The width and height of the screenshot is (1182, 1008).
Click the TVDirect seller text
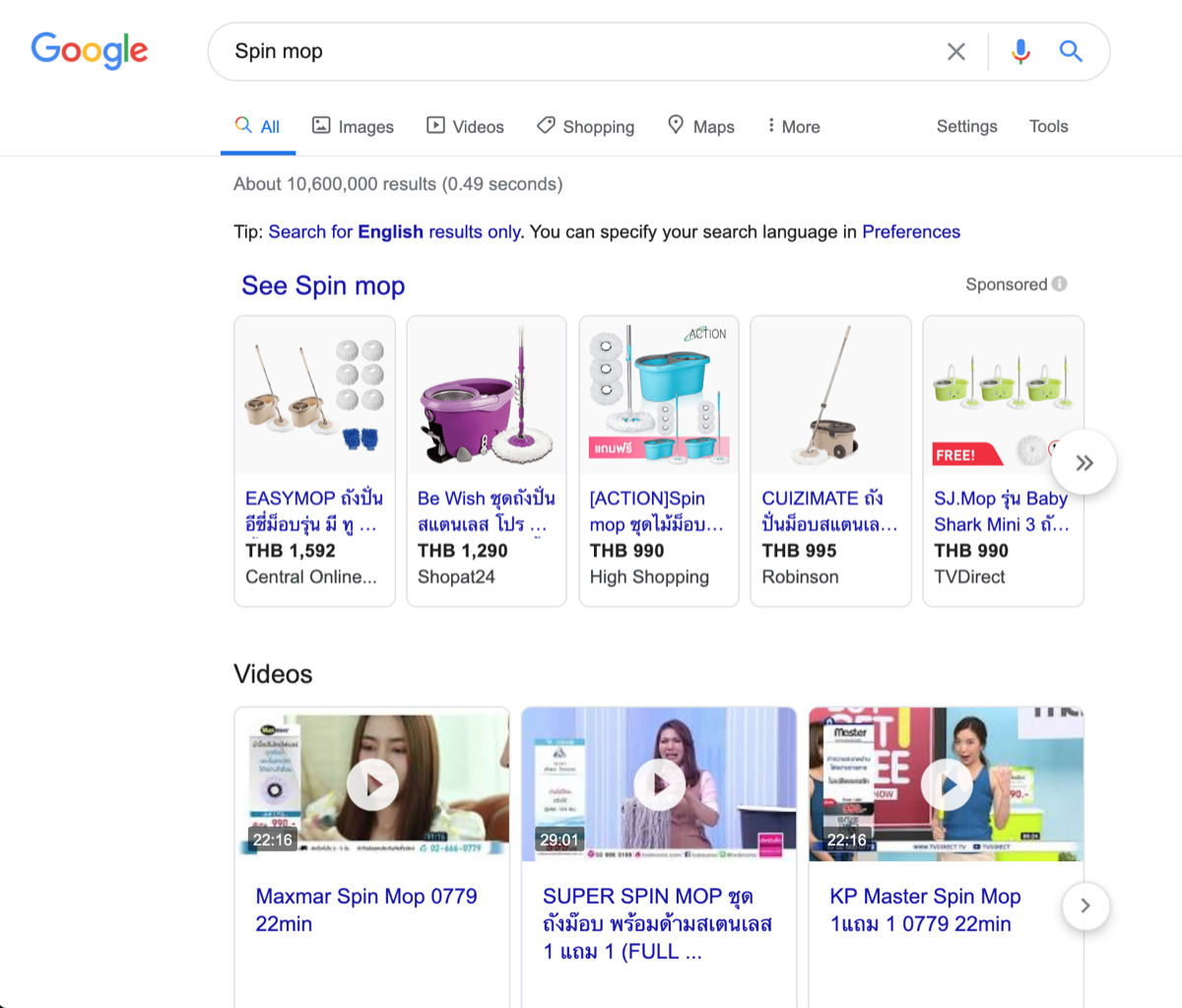(969, 577)
